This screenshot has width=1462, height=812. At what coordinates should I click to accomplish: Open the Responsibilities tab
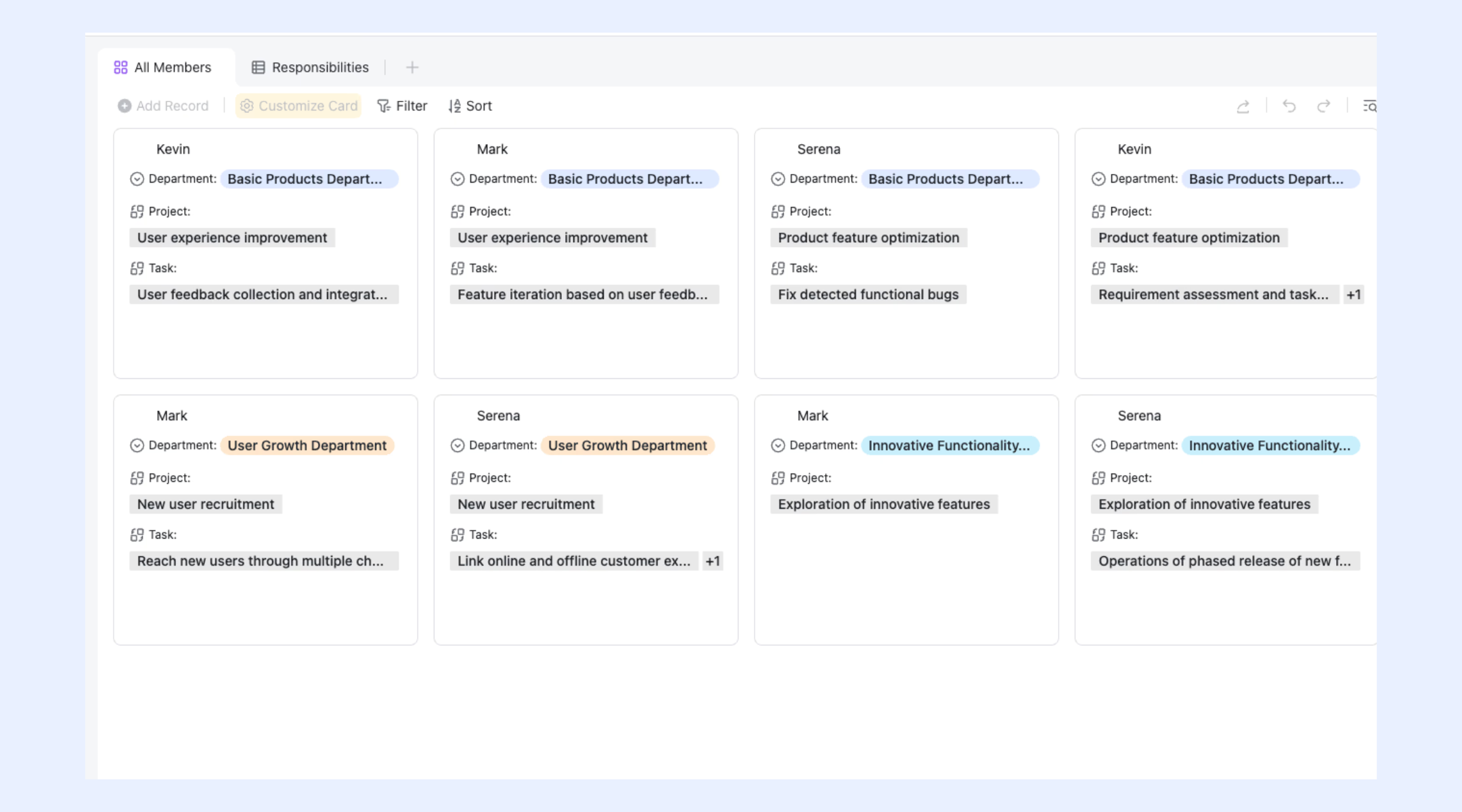coord(310,68)
